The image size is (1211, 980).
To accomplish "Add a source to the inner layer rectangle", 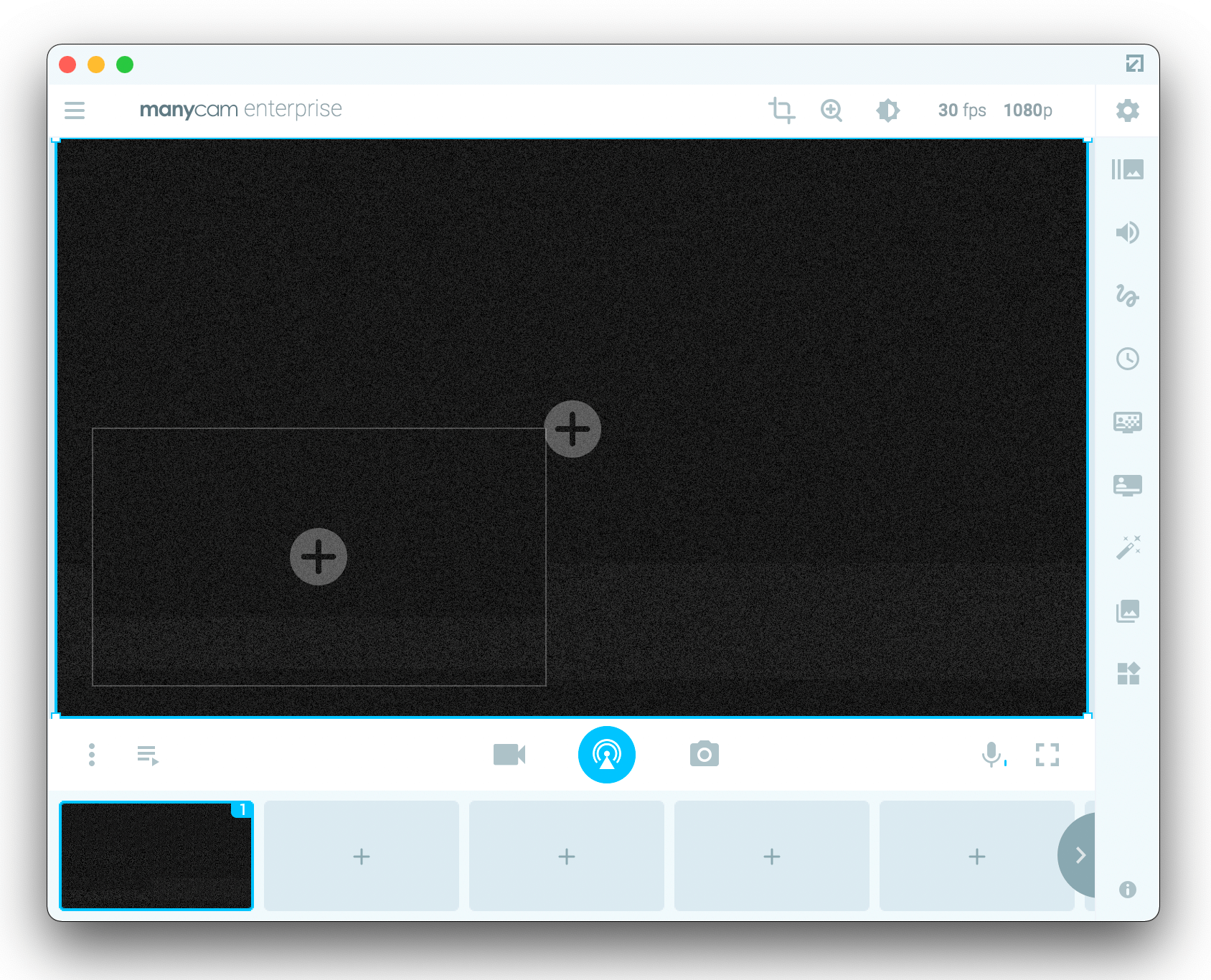I will pos(319,556).
